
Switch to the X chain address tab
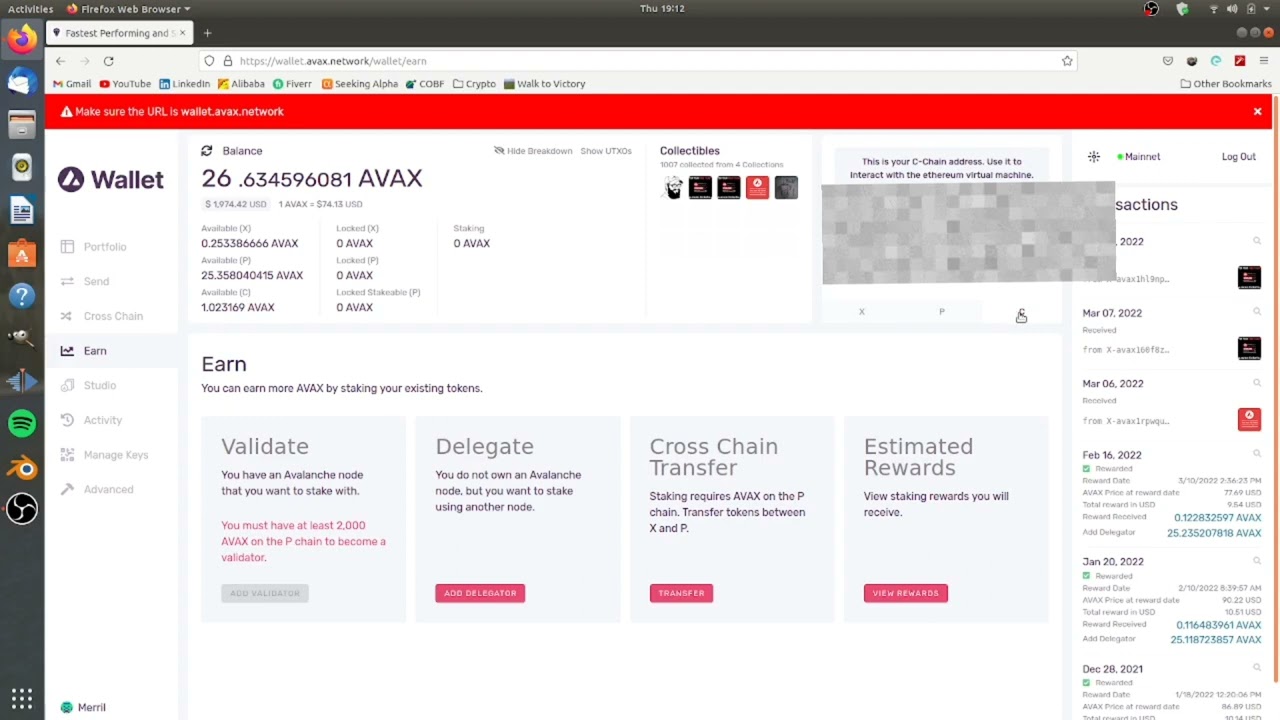[861, 312]
